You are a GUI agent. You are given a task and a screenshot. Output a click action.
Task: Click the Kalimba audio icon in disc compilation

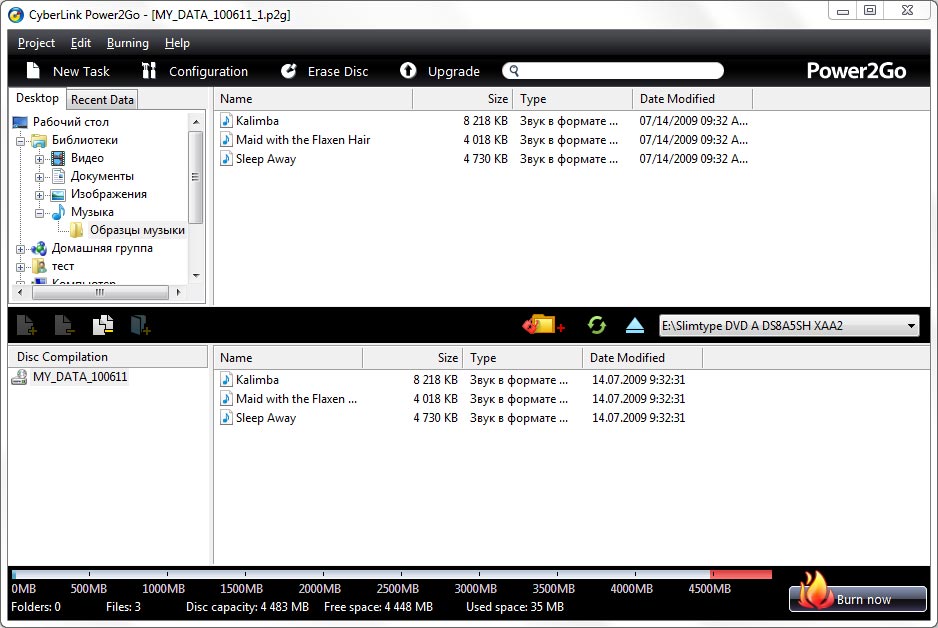[226, 379]
